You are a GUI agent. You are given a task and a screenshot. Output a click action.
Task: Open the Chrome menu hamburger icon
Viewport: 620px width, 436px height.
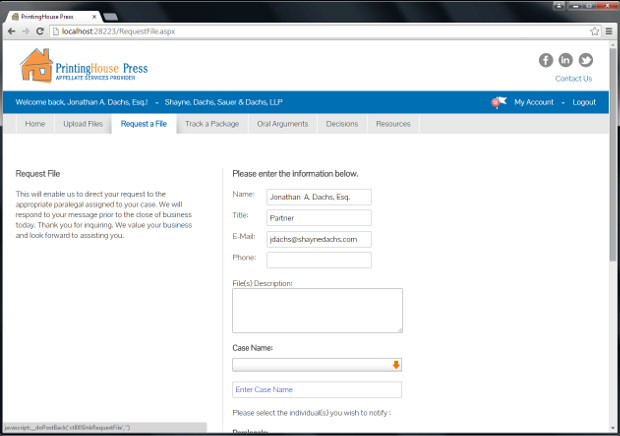[x=609, y=31]
